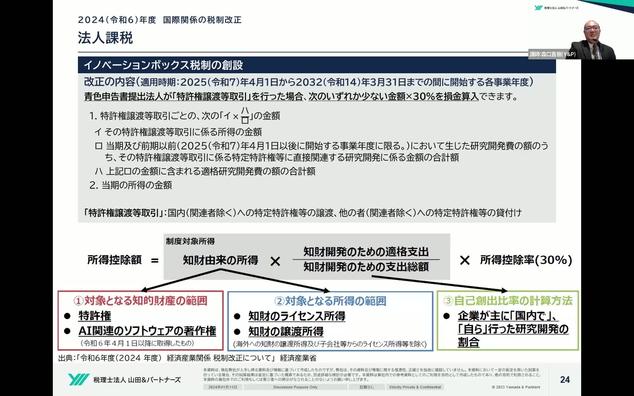Screen dimensions: 634x396
Task: Click numerator 知財開発のための適格支出
Action: (x=366, y=252)
